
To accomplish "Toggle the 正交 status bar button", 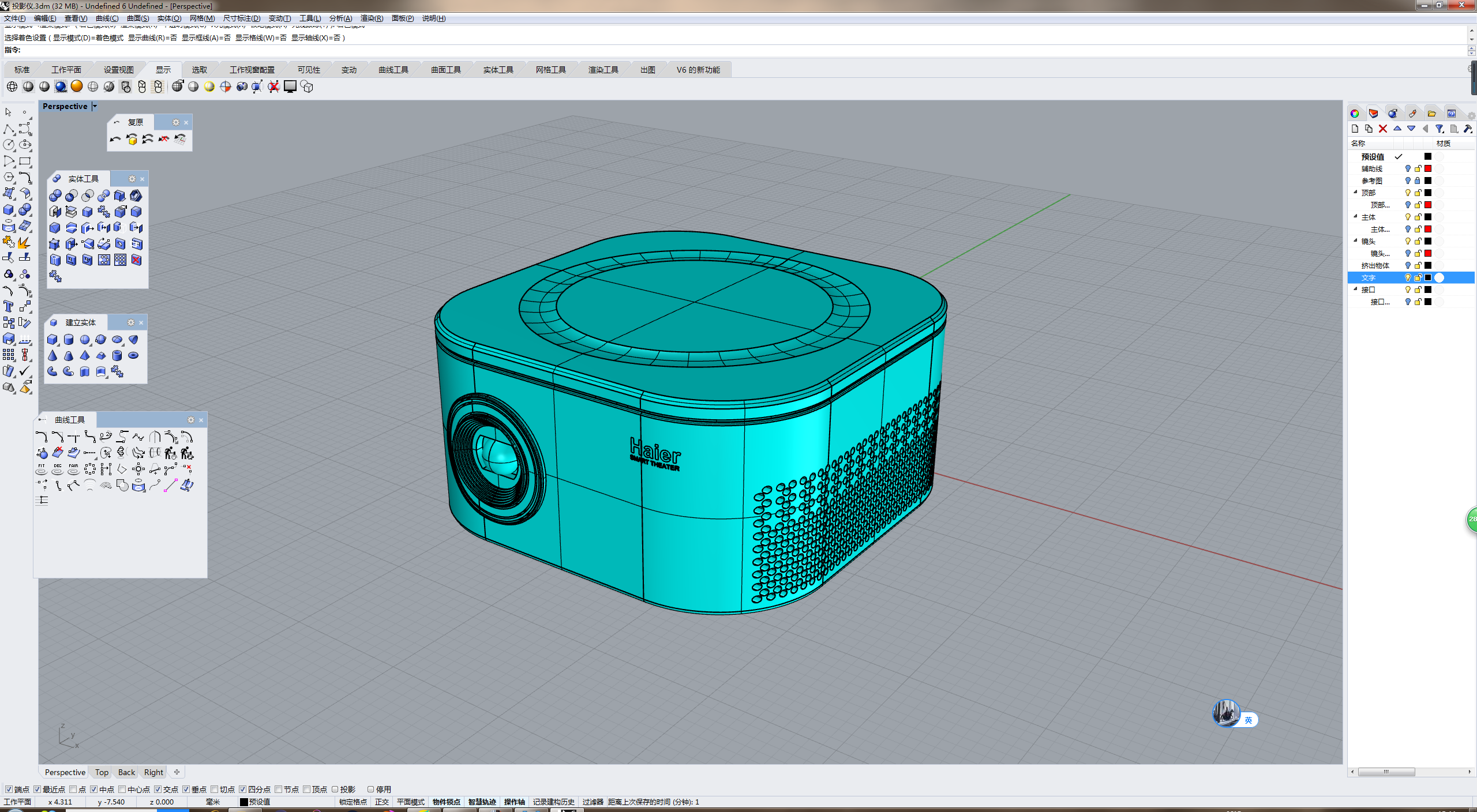I will [381, 802].
